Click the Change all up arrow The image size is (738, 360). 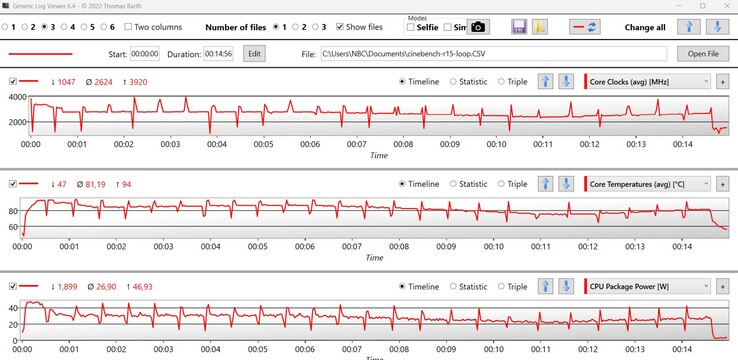689,27
